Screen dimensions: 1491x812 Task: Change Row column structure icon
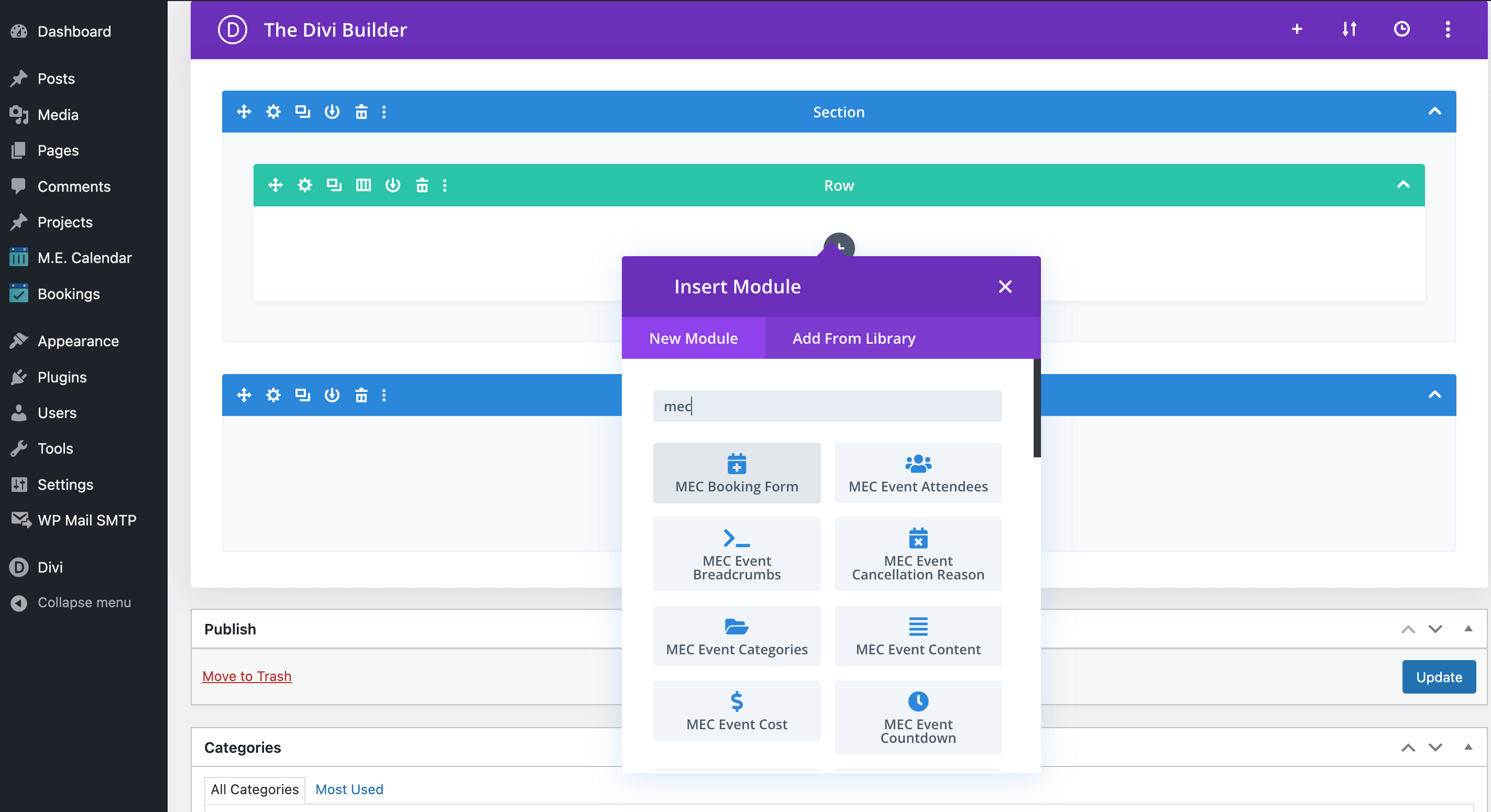[x=364, y=185]
